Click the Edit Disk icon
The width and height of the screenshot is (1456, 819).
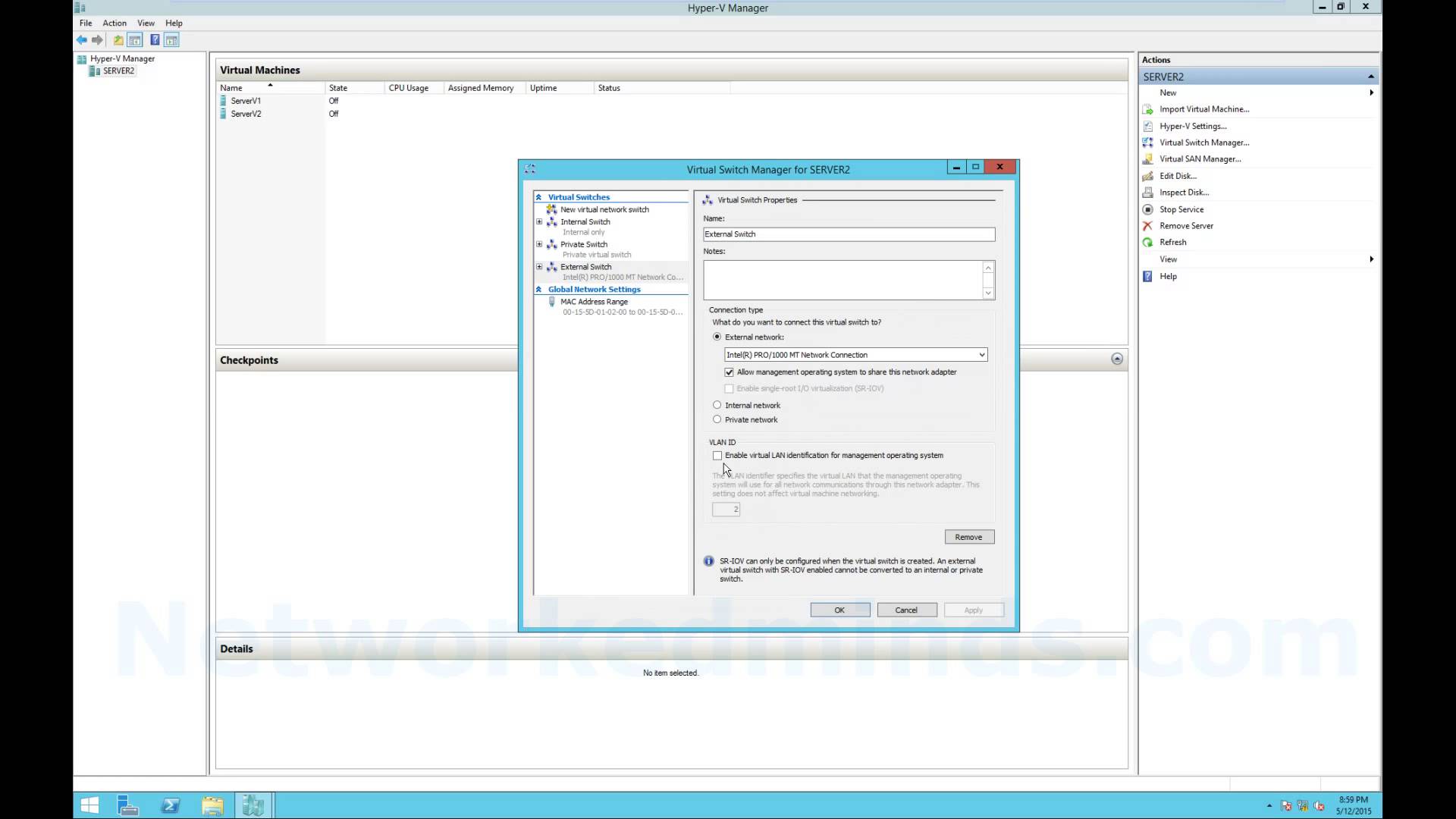1147,176
